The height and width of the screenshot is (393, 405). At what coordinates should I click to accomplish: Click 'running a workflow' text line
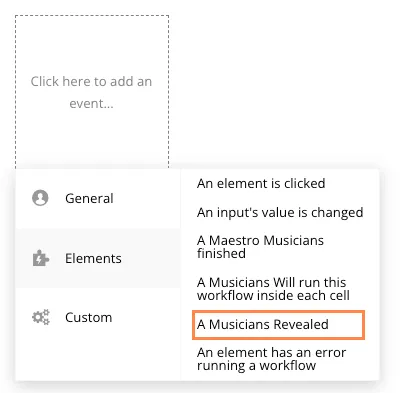[256, 365]
